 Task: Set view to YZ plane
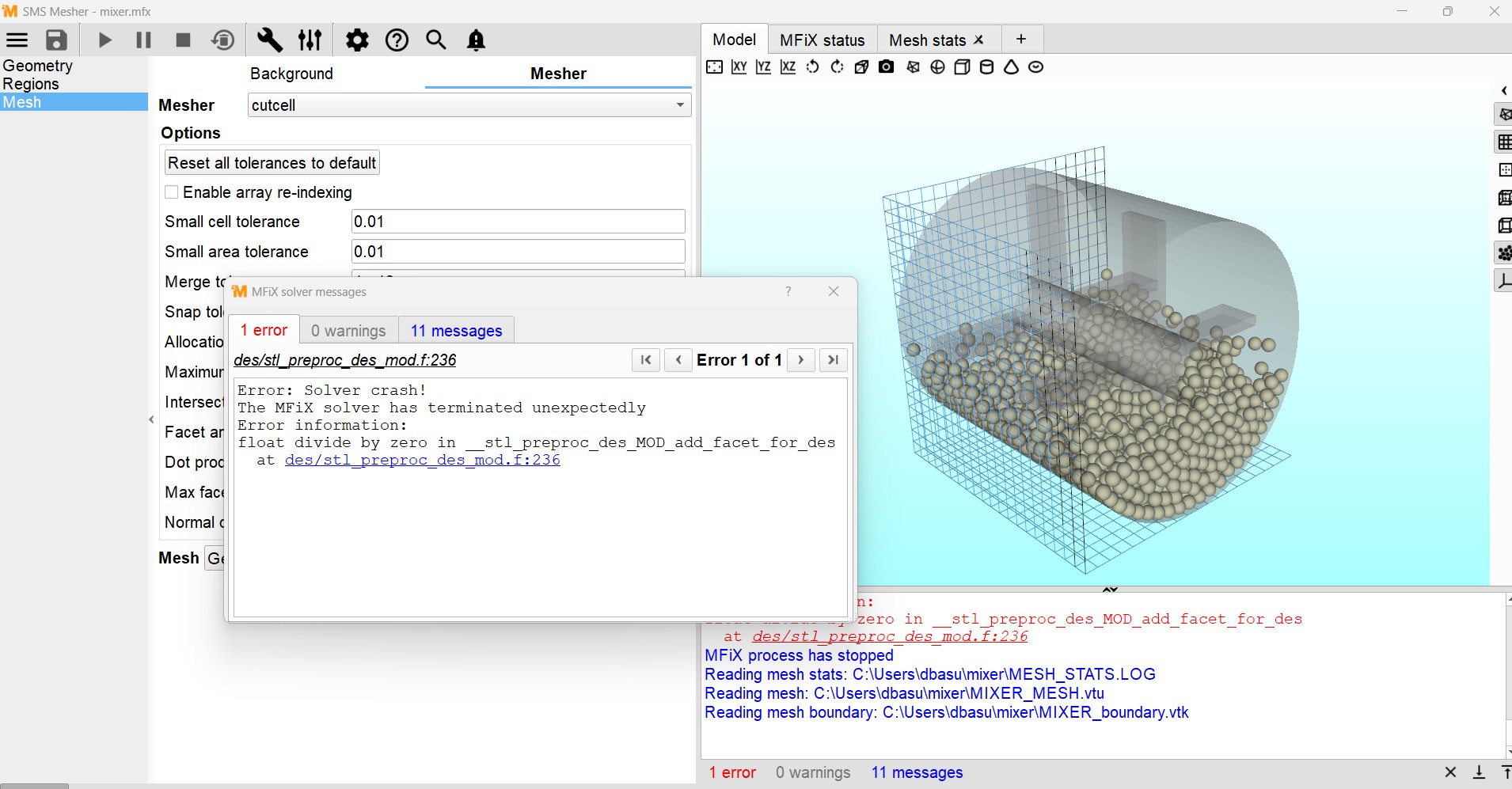click(763, 67)
